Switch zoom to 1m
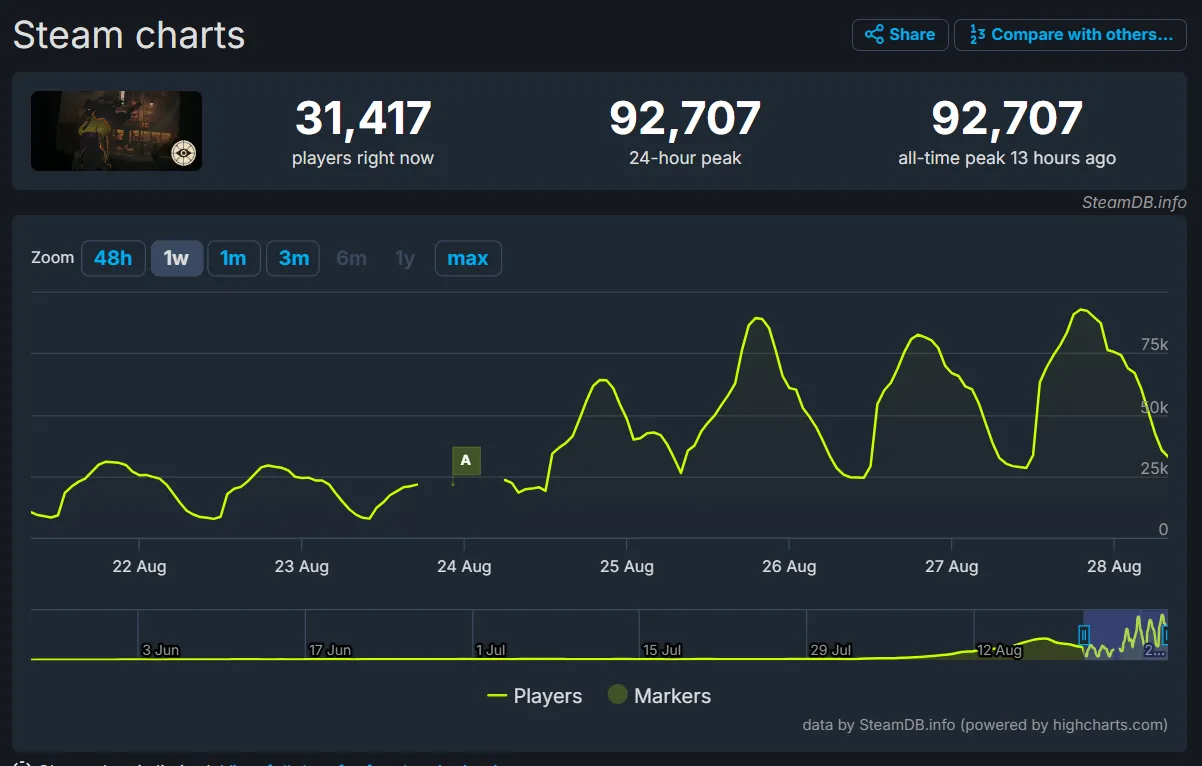The height and width of the screenshot is (766, 1202). point(234,258)
